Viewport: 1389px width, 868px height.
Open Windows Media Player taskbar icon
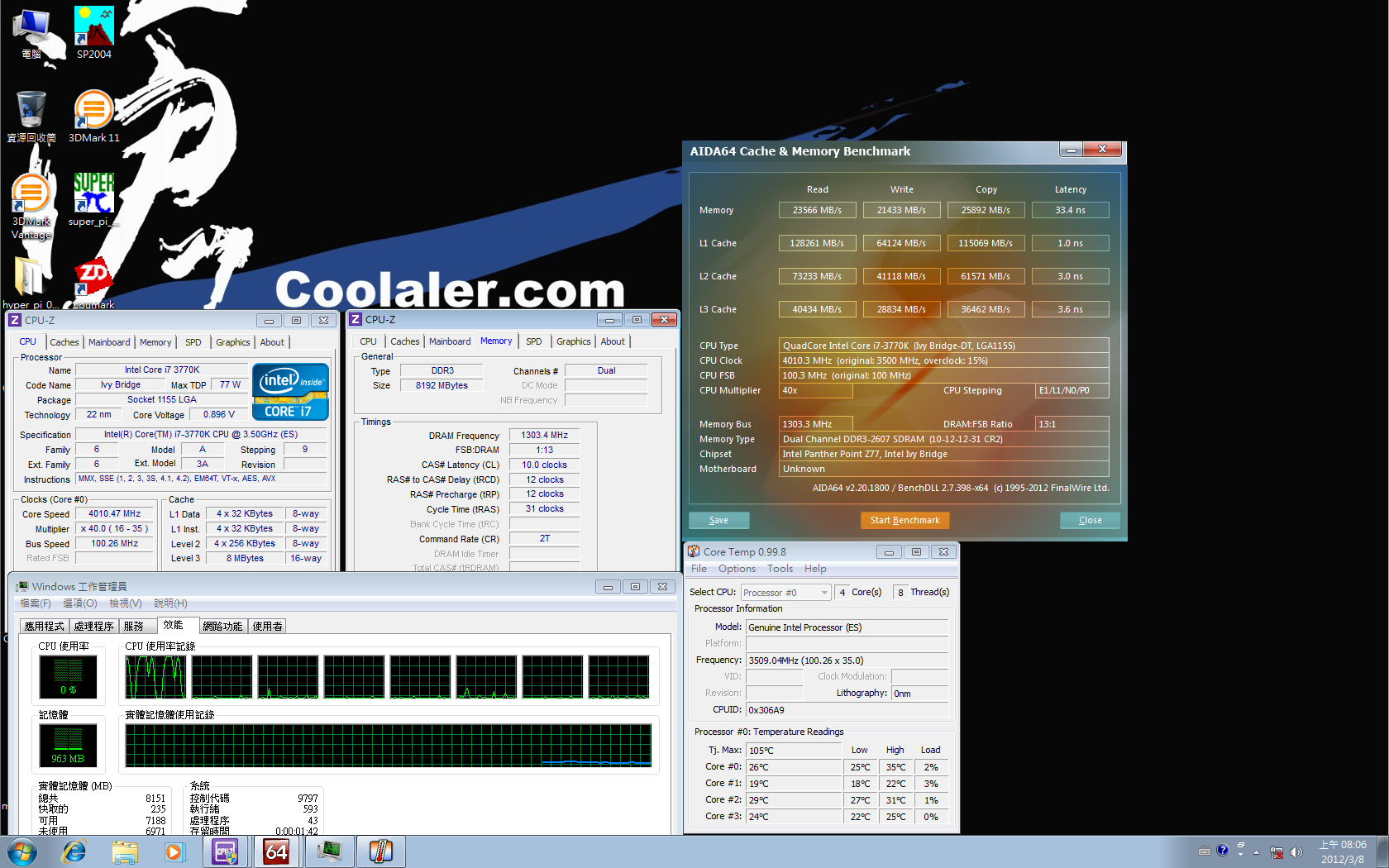(174, 851)
